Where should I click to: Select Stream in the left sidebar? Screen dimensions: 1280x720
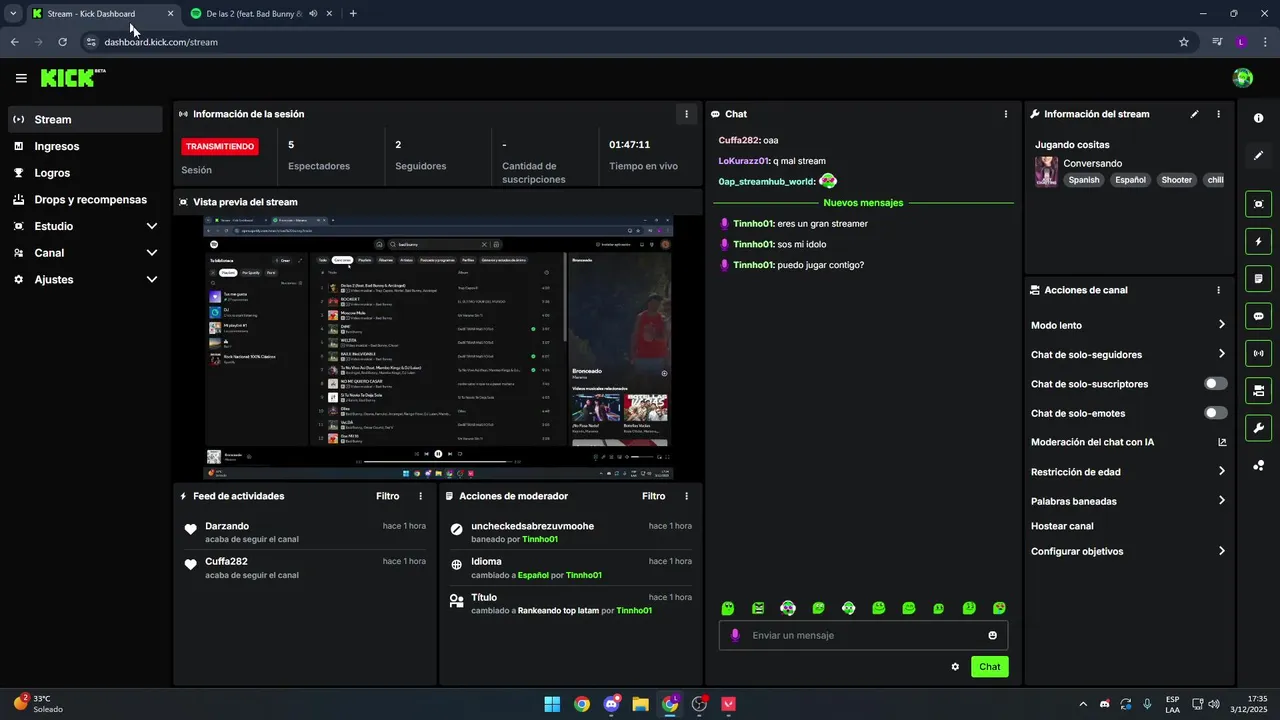(84, 119)
